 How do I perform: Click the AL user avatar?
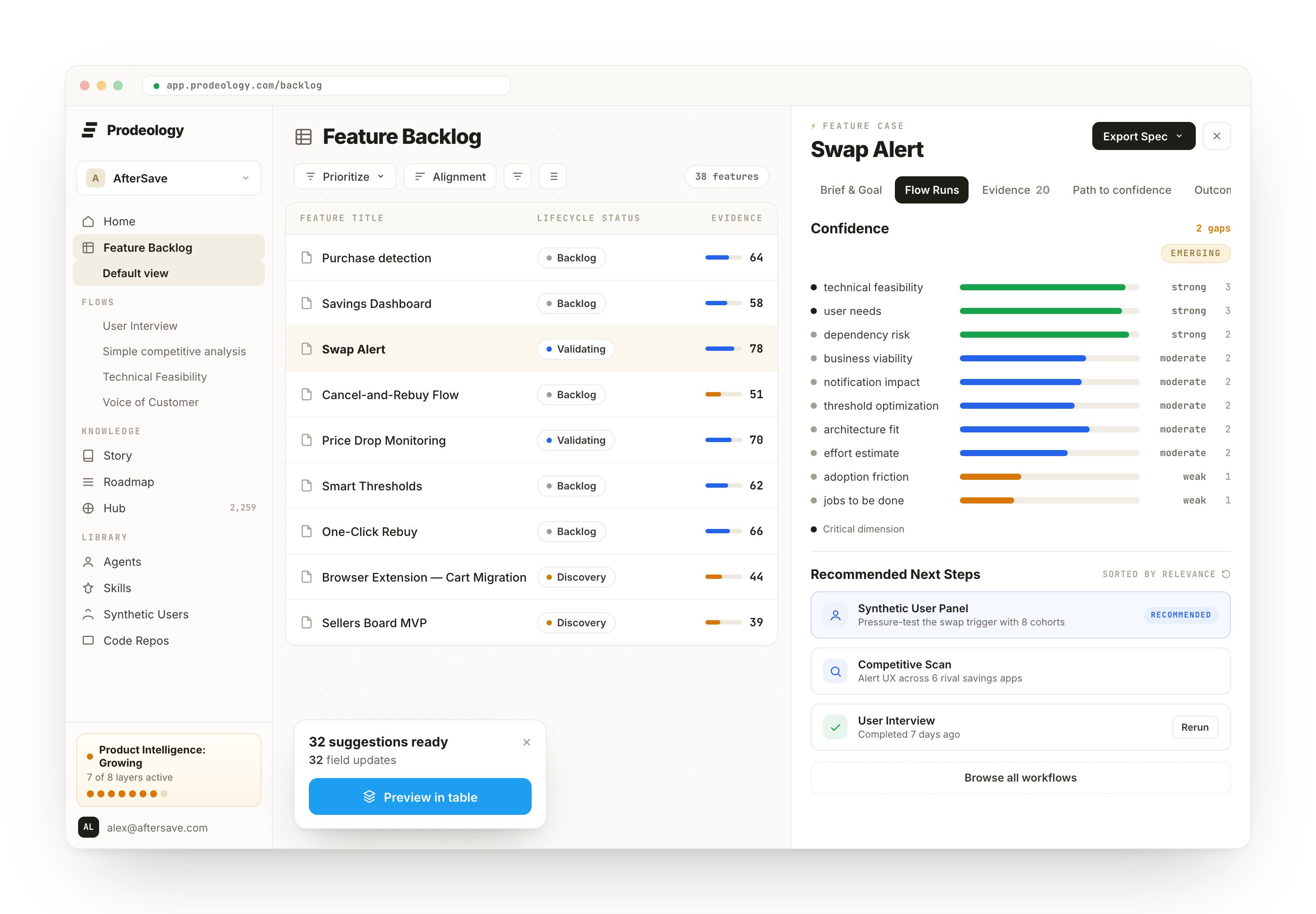[x=88, y=828]
